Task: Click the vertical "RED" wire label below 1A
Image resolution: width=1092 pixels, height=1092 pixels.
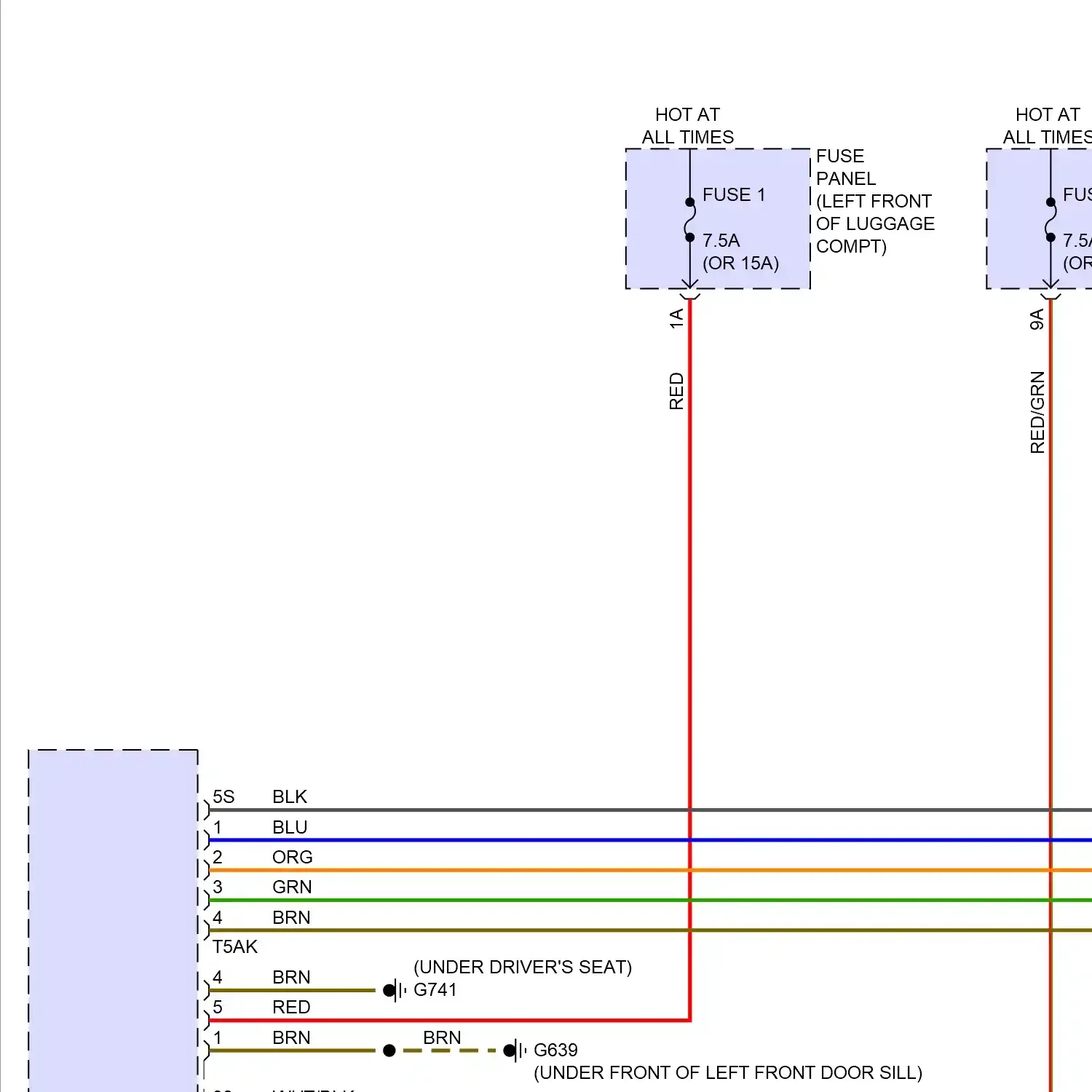Action: click(x=676, y=391)
